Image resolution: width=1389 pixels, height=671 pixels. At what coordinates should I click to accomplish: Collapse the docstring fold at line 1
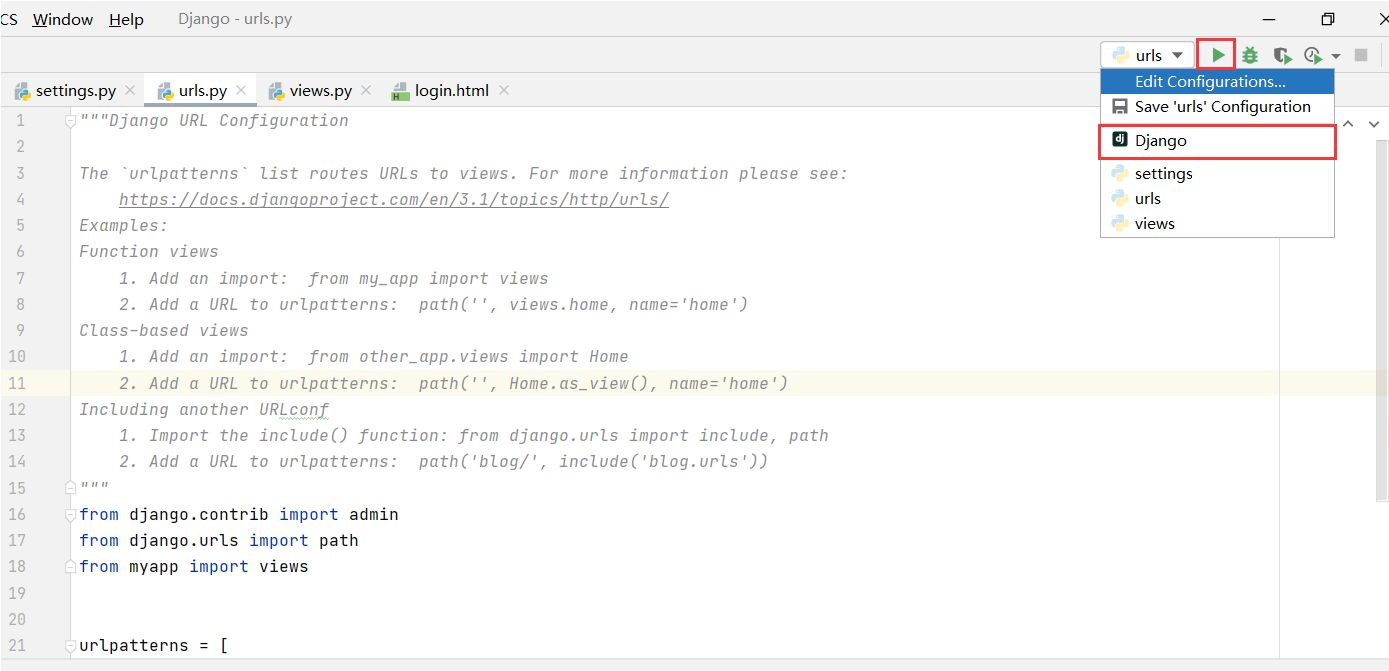(x=70, y=121)
